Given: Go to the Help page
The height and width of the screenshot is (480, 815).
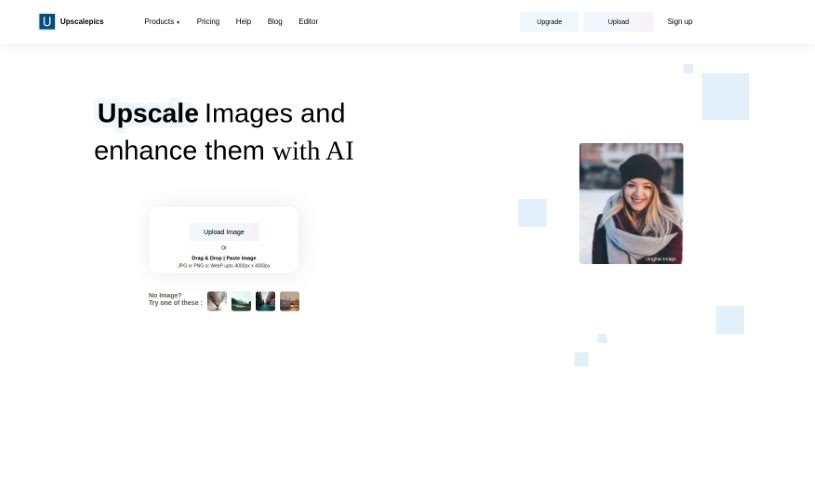Looking at the screenshot, I should (243, 21).
